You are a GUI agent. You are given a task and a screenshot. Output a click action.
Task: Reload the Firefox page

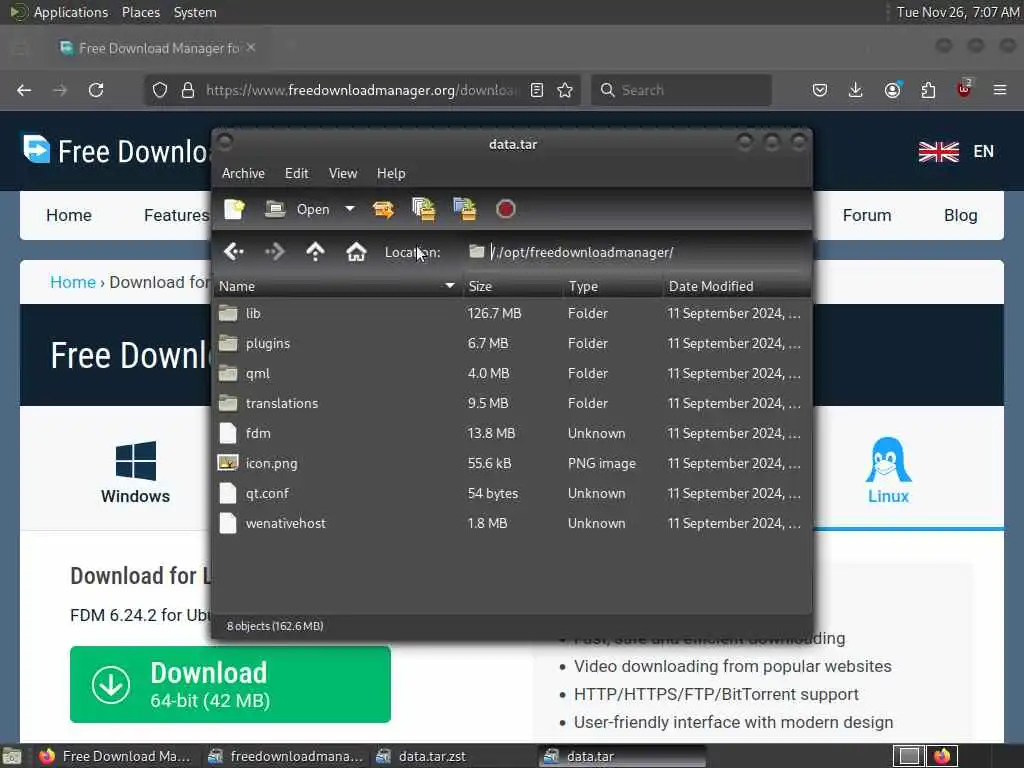coord(96,90)
